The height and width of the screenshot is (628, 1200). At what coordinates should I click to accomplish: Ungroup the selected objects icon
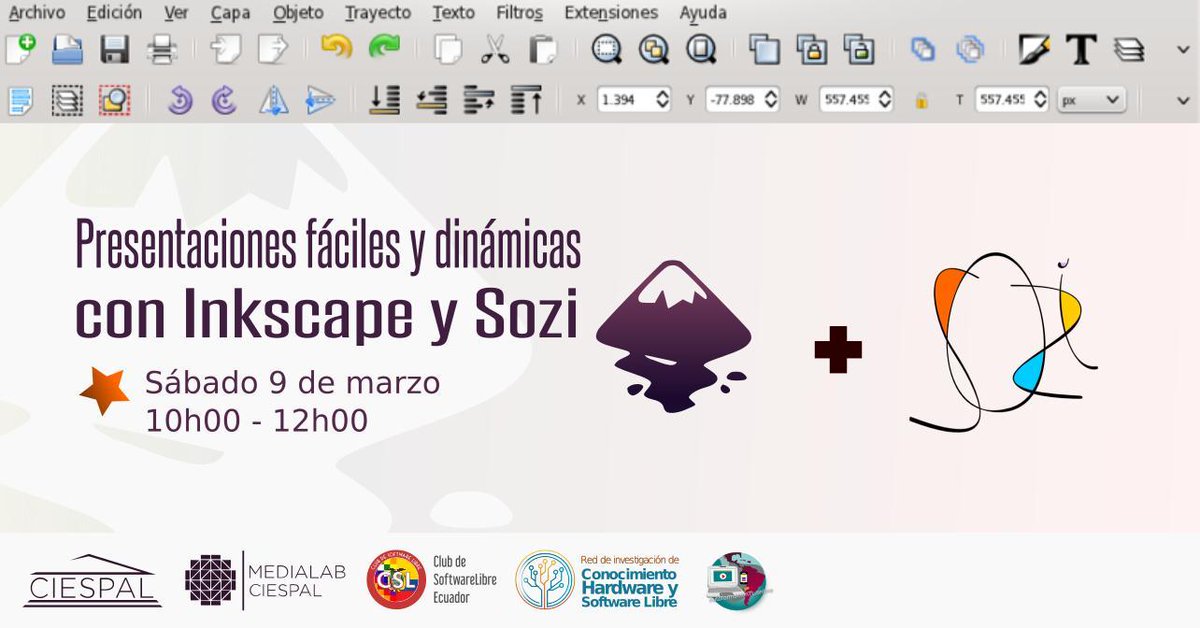(x=970, y=49)
